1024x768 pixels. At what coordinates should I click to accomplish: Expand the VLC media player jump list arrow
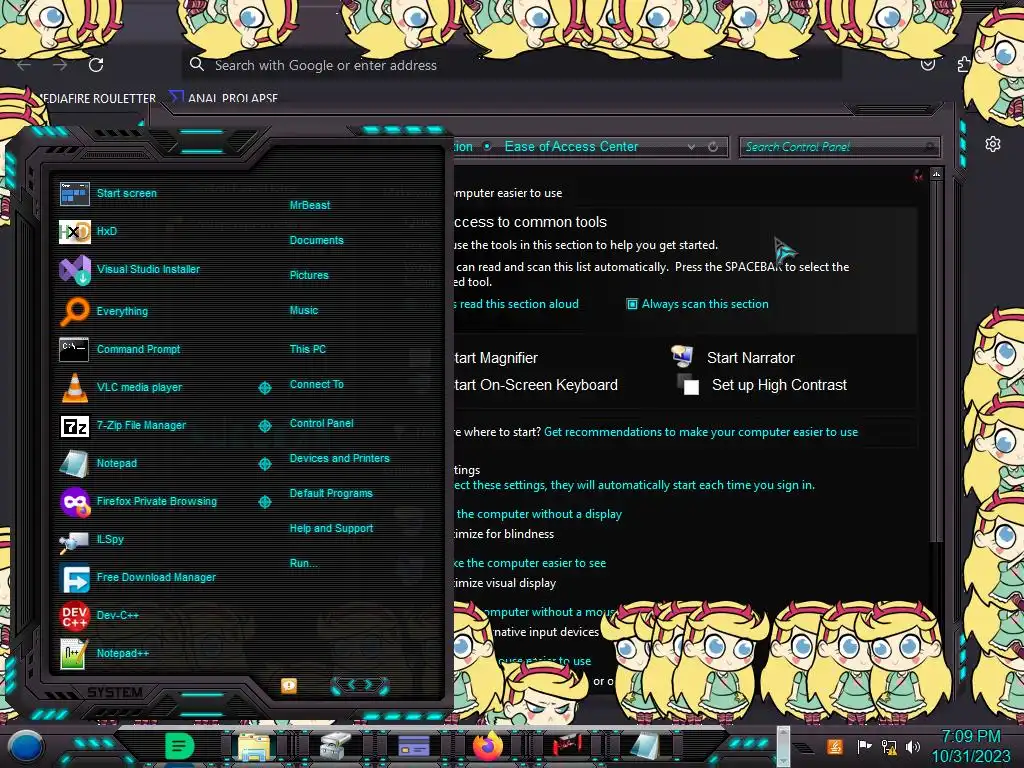click(264, 388)
